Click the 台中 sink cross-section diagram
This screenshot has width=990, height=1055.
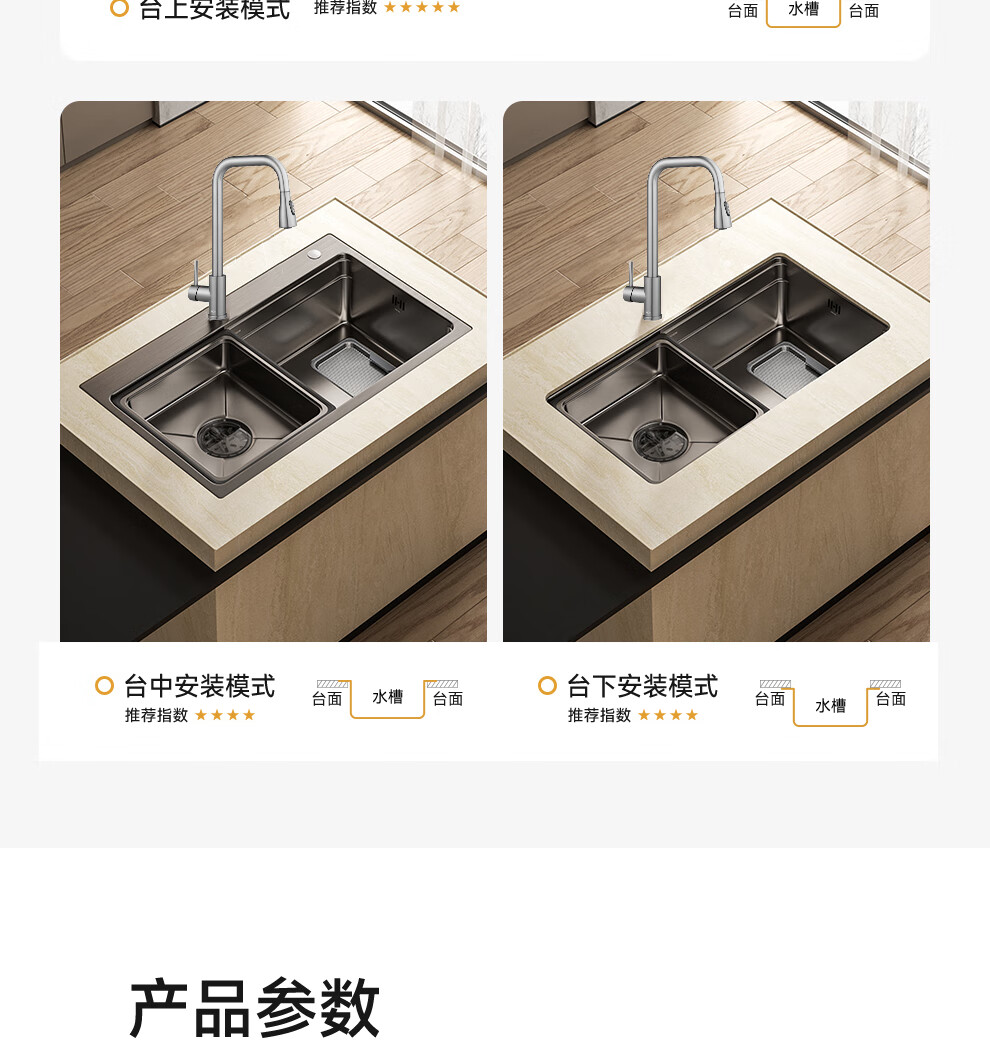(x=387, y=698)
